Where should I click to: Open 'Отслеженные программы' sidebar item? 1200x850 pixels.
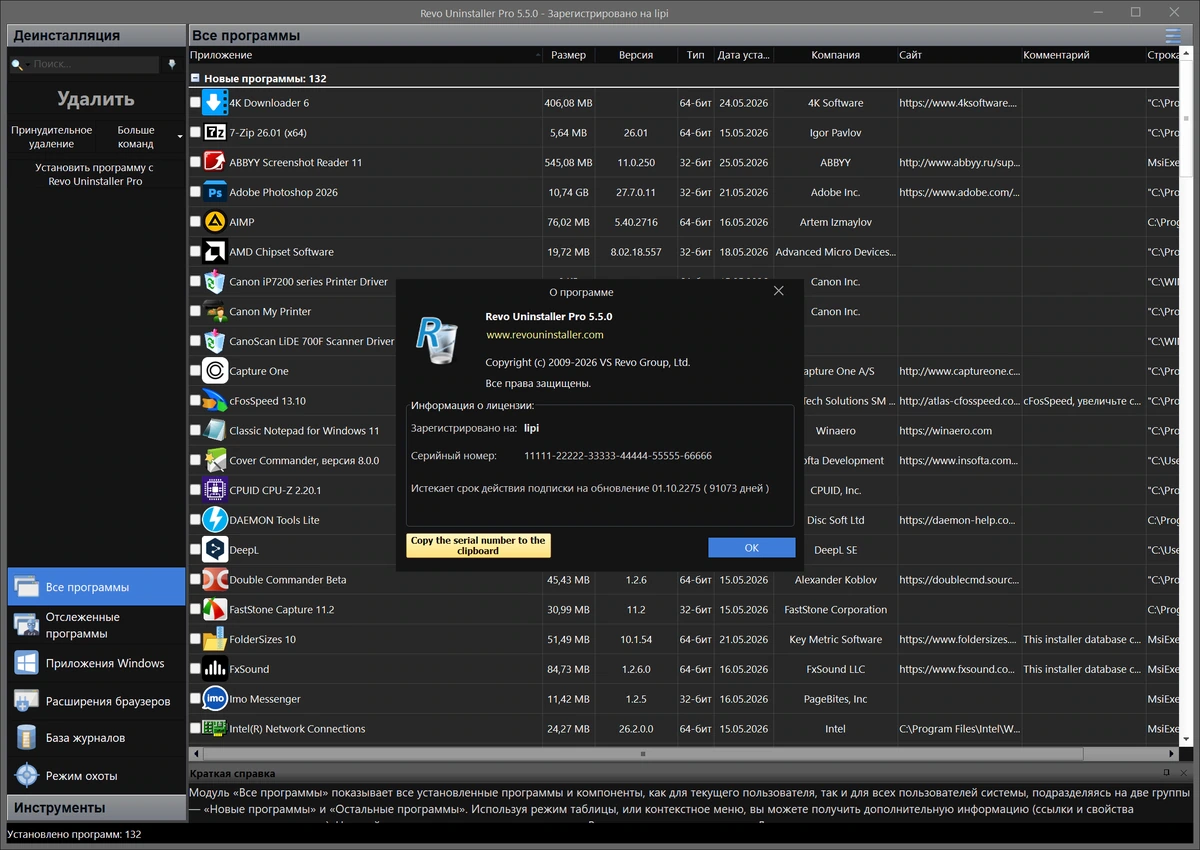pyautogui.click(x=96, y=625)
